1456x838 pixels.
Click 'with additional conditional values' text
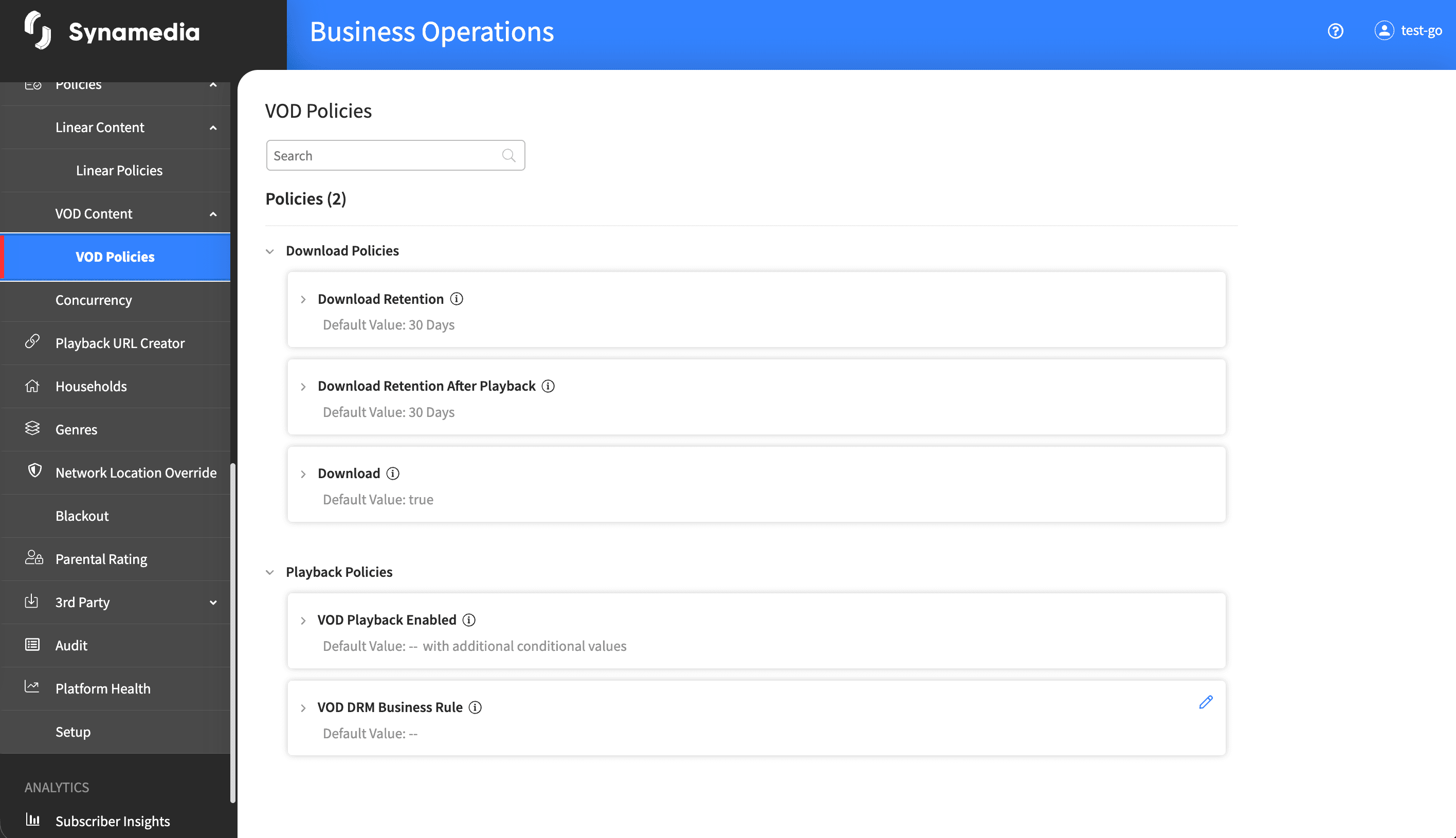click(x=524, y=646)
